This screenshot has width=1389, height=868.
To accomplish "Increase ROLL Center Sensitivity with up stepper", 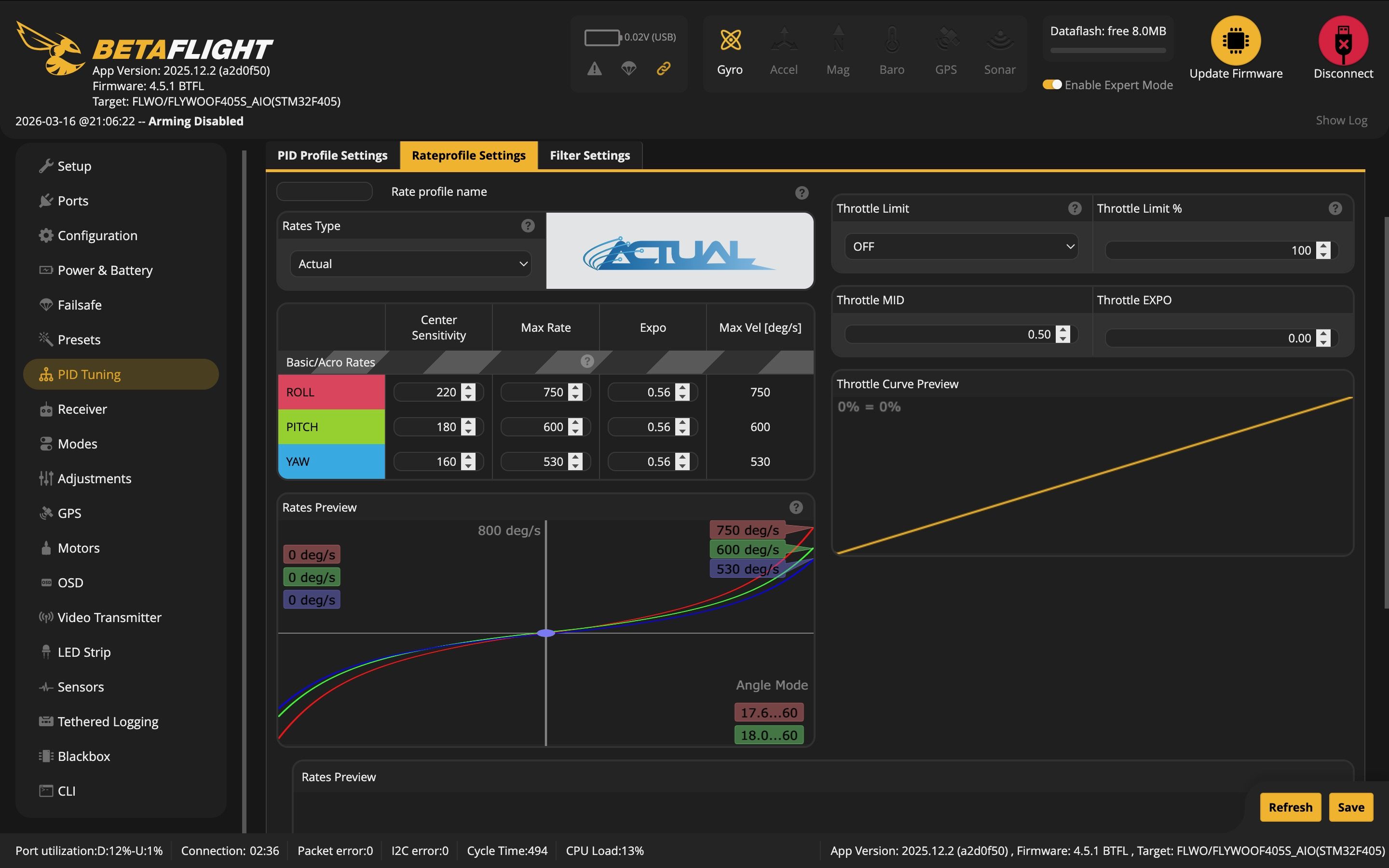I will [x=468, y=388].
